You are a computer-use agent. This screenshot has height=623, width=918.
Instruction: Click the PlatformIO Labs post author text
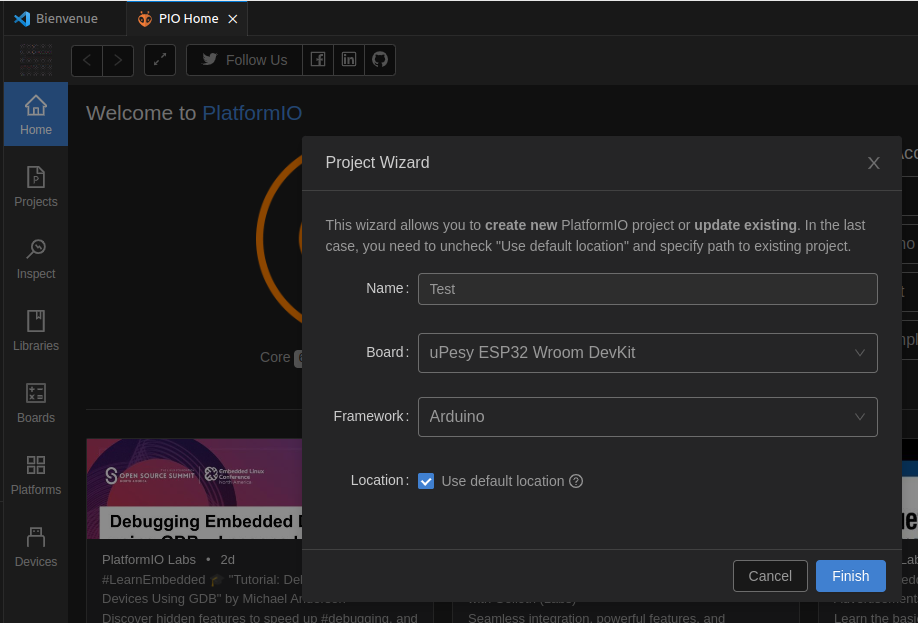tap(149, 560)
